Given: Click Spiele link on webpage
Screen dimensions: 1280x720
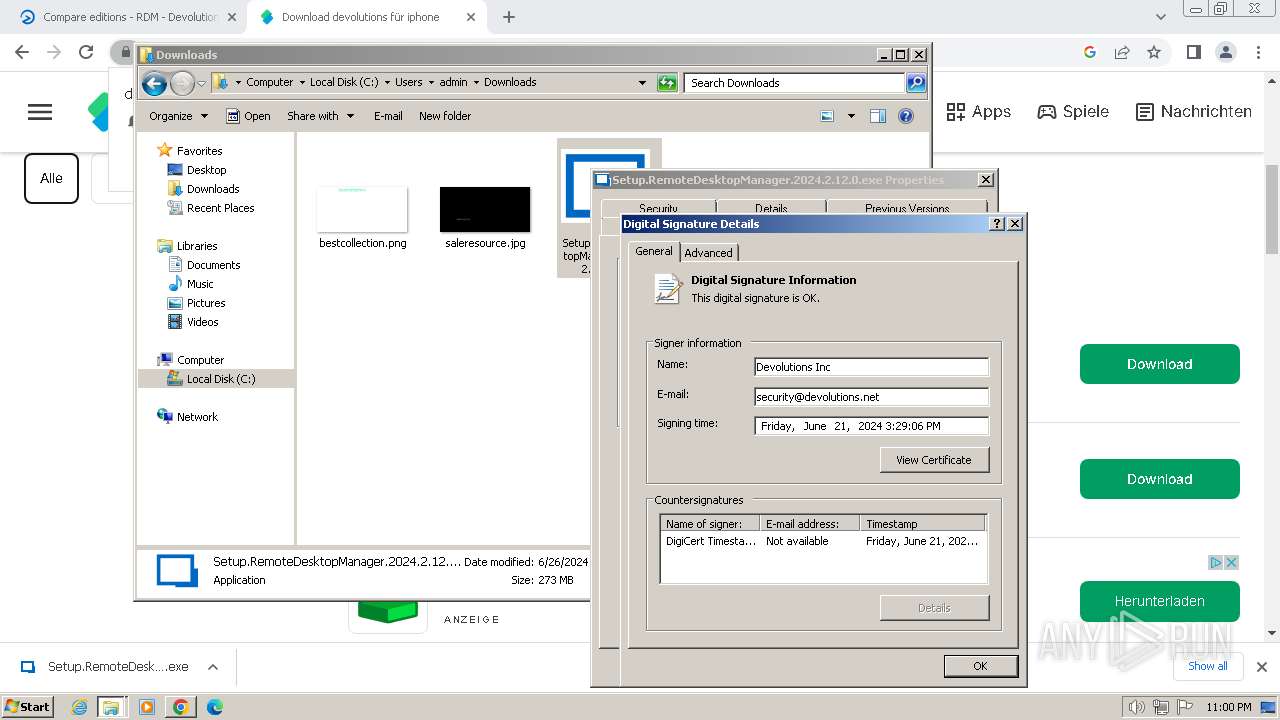Looking at the screenshot, I should (1073, 112).
